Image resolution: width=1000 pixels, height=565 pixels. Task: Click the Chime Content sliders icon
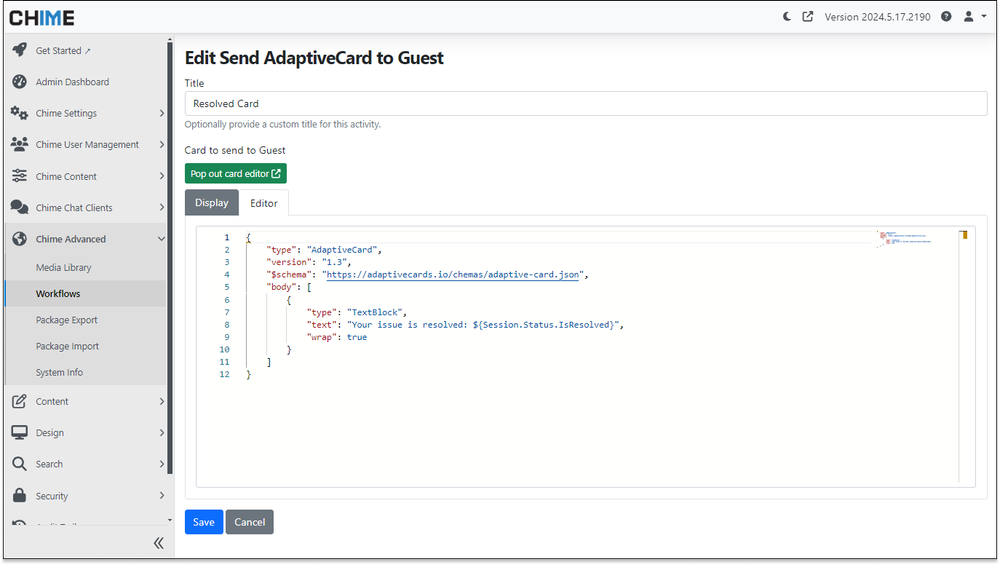[20, 176]
